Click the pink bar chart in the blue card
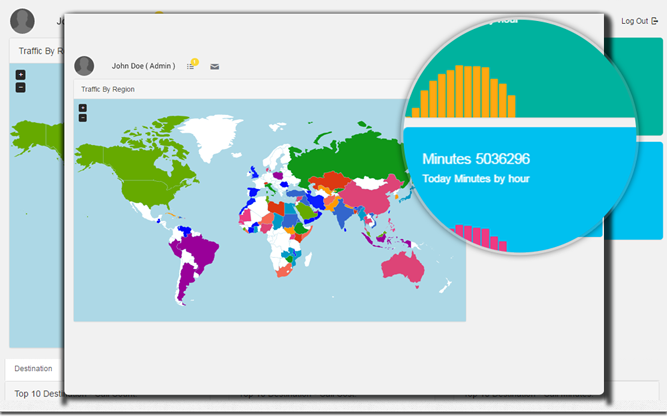This screenshot has width=667, height=420. pyautogui.click(x=481, y=237)
